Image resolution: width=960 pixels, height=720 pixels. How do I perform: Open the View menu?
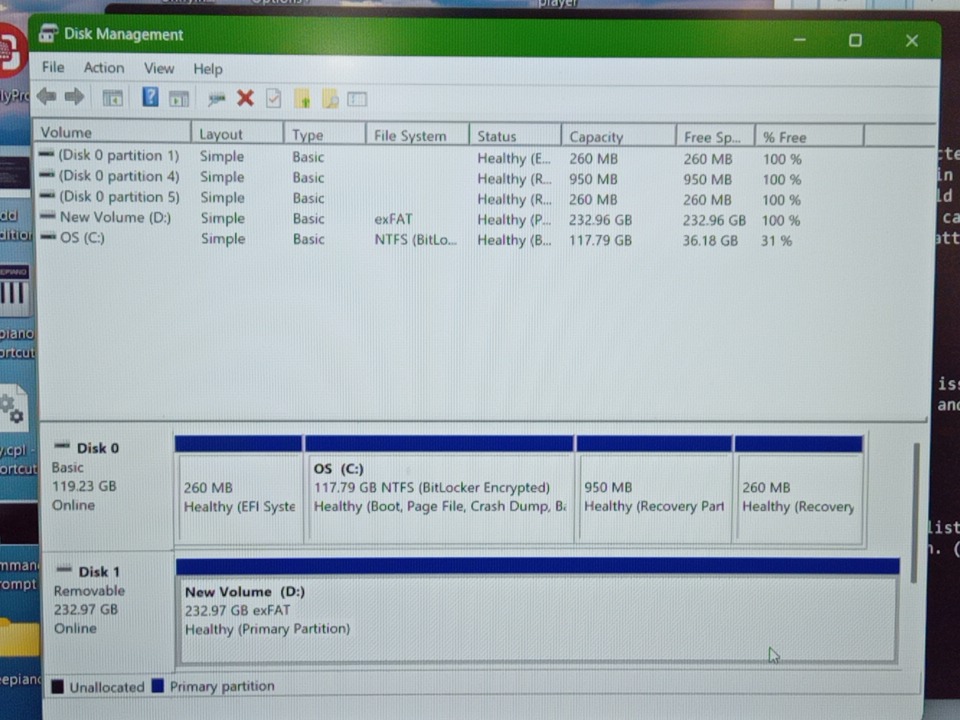pos(159,69)
